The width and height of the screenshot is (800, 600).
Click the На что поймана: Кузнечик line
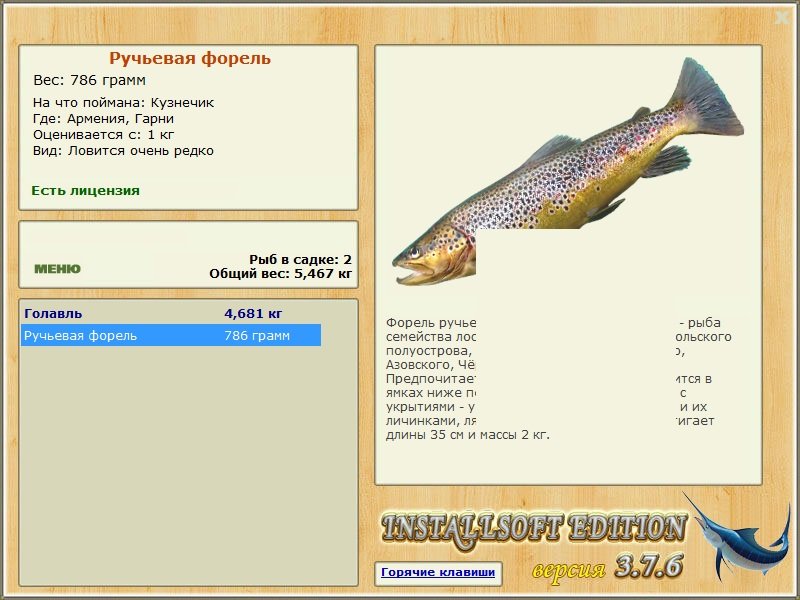[x=123, y=103]
